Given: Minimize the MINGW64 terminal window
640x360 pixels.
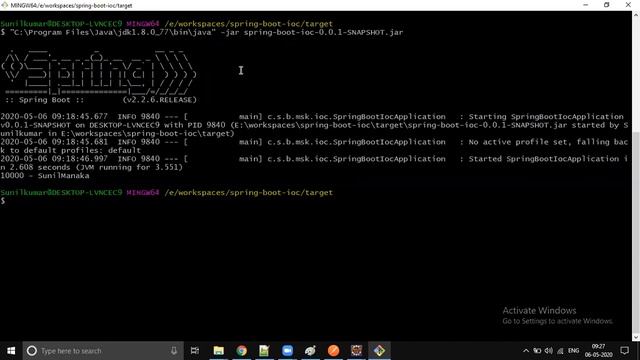Looking at the screenshot, I should [586, 5].
